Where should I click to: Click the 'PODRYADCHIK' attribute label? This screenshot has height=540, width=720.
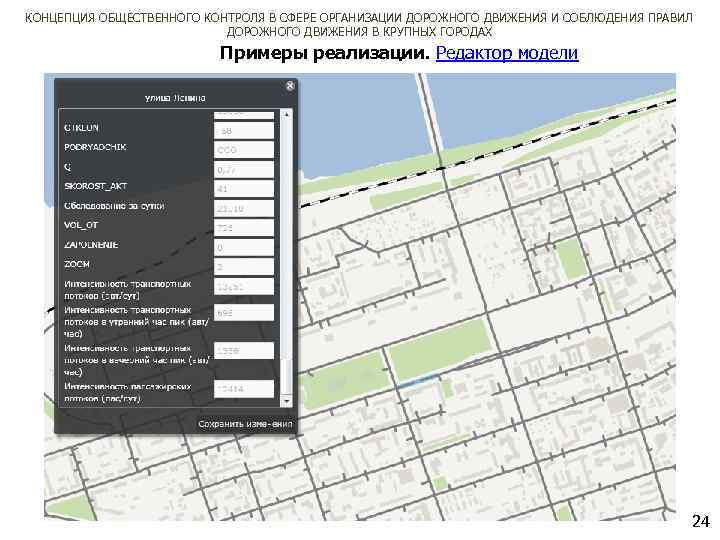95,147
